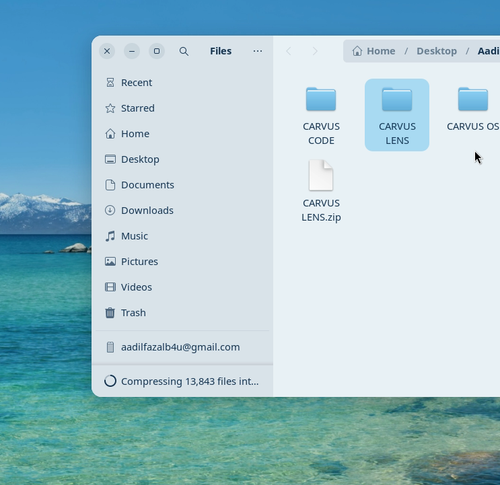Select the CARVUS LENS folder icon
The height and width of the screenshot is (485, 500).
(397, 99)
